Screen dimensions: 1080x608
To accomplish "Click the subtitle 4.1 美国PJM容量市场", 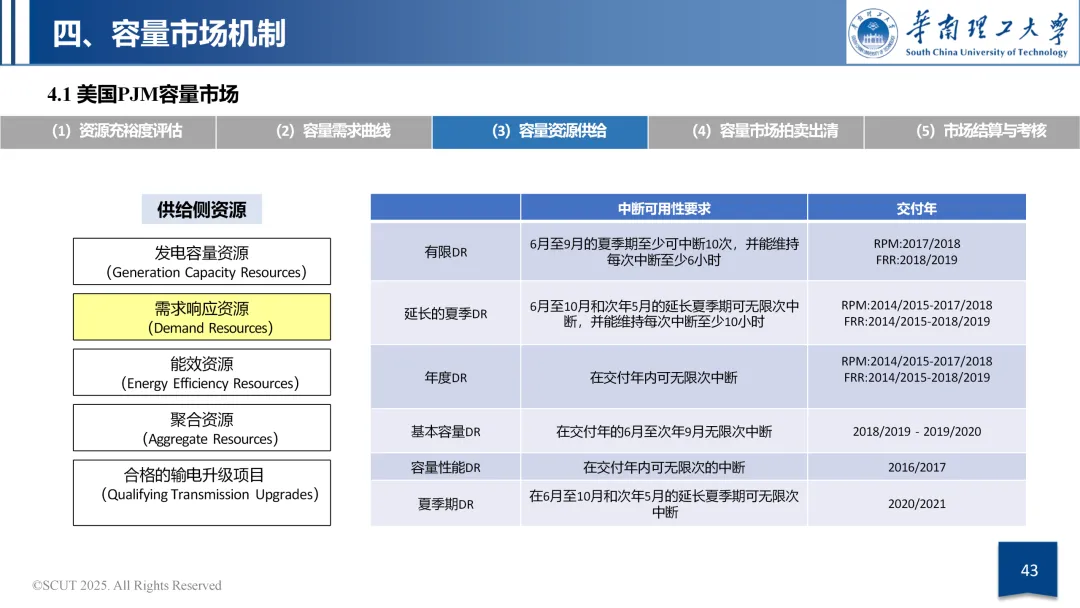I will coord(143,94).
